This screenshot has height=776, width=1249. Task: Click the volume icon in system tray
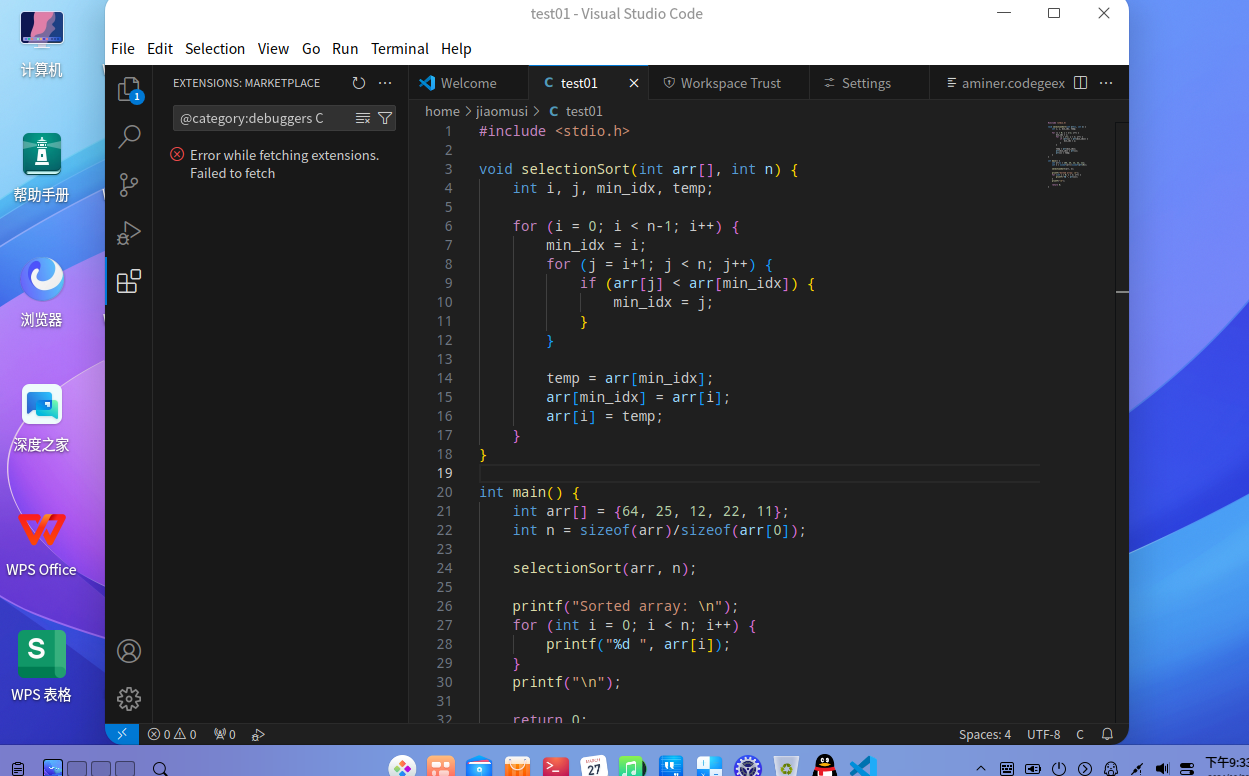coord(1162,769)
